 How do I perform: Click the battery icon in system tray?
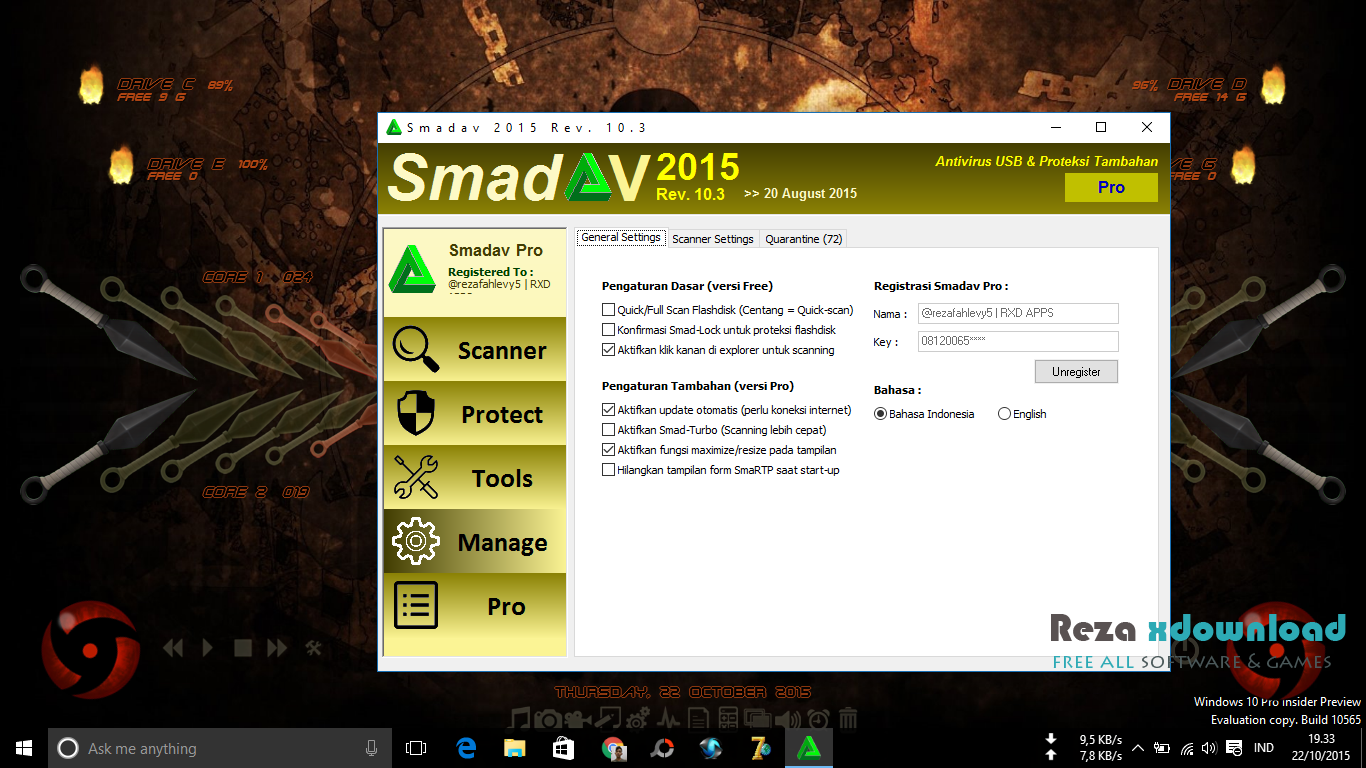(1162, 748)
